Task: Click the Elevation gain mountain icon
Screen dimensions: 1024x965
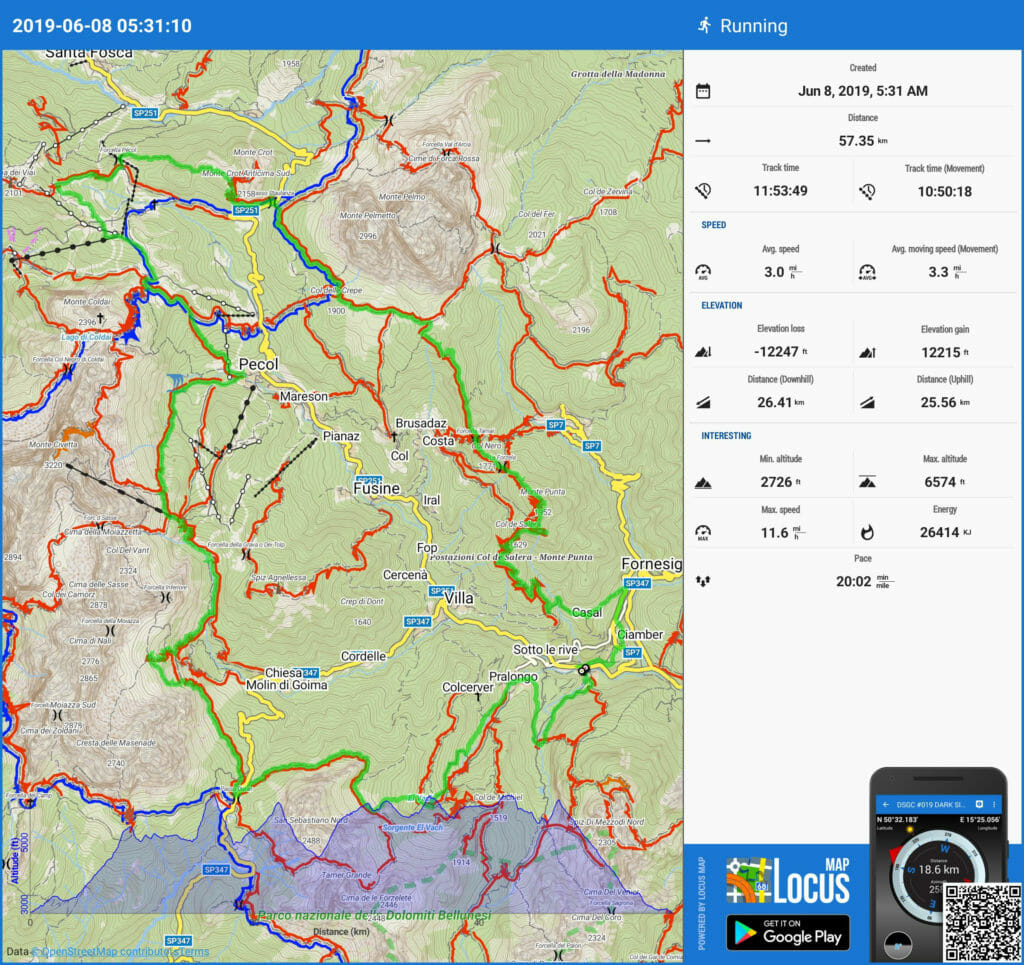Action: 867,352
